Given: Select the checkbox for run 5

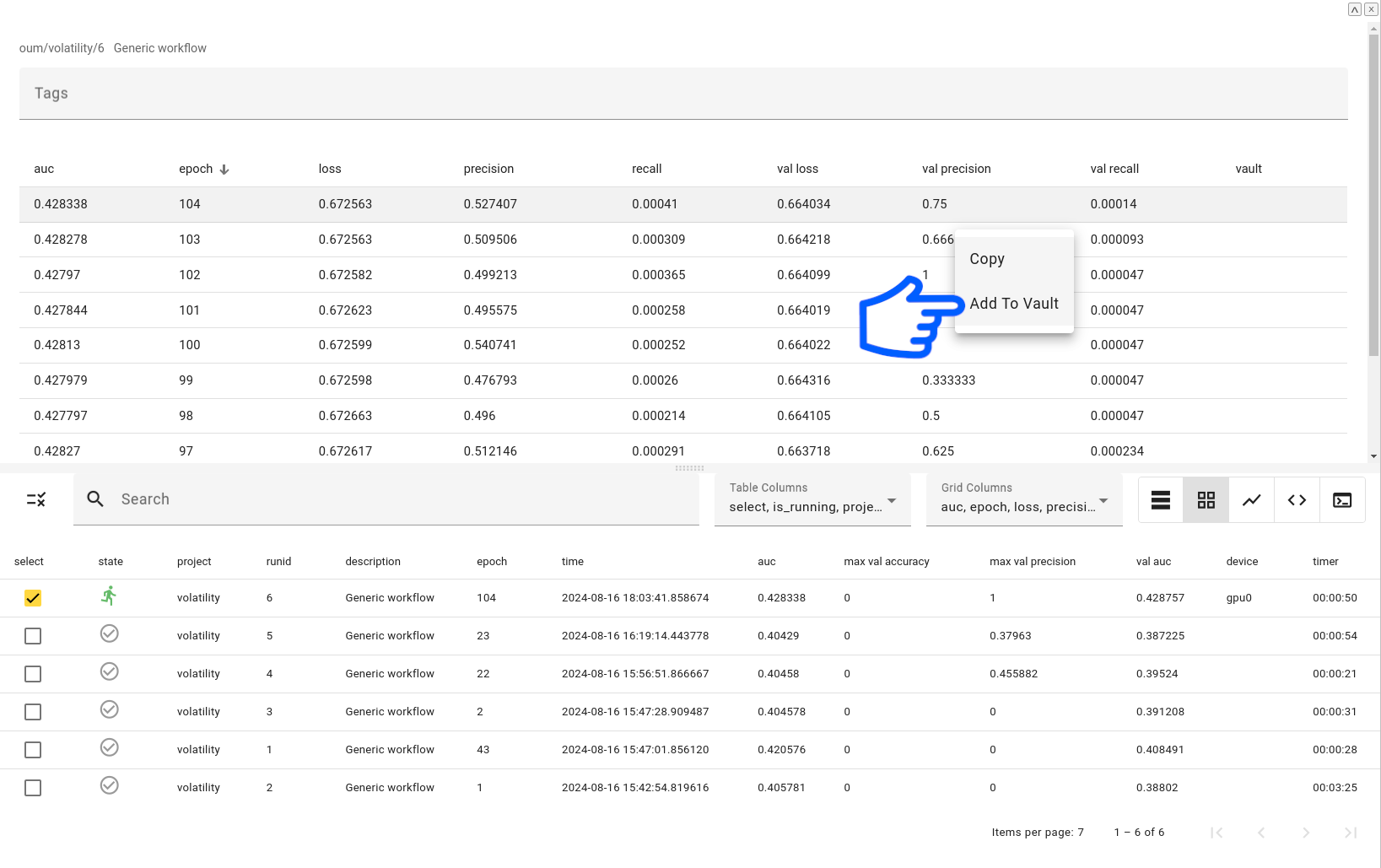Looking at the screenshot, I should [33, 636].
